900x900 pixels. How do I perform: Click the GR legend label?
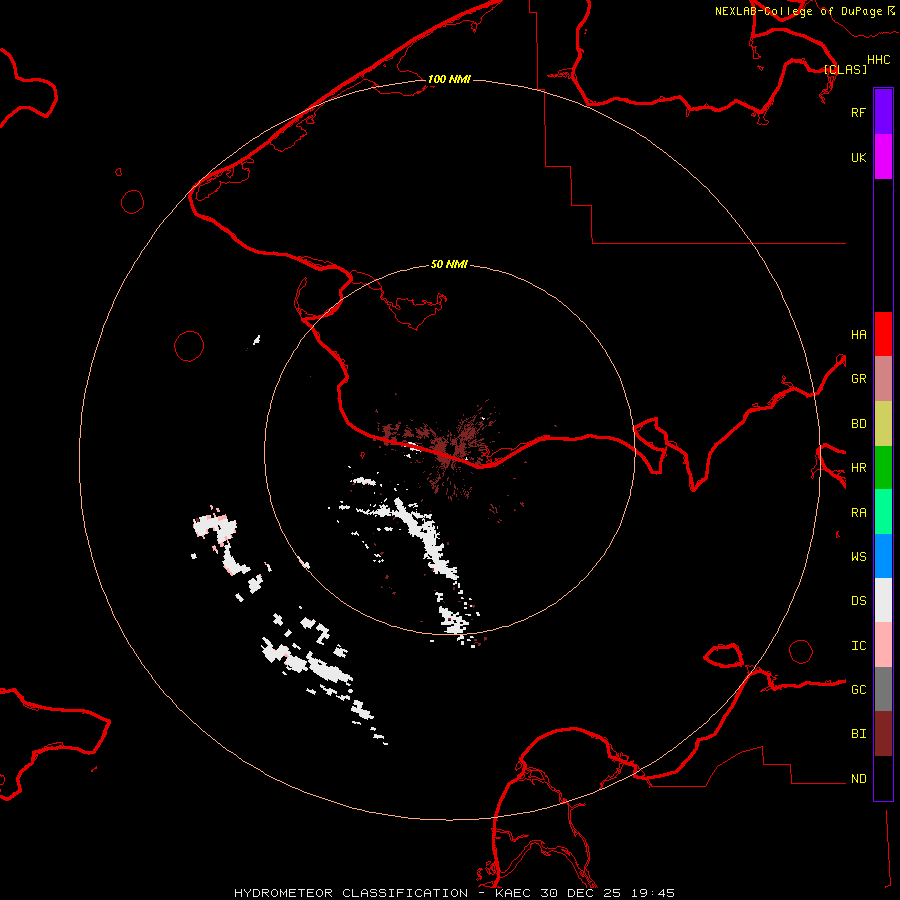coord(858,379)
